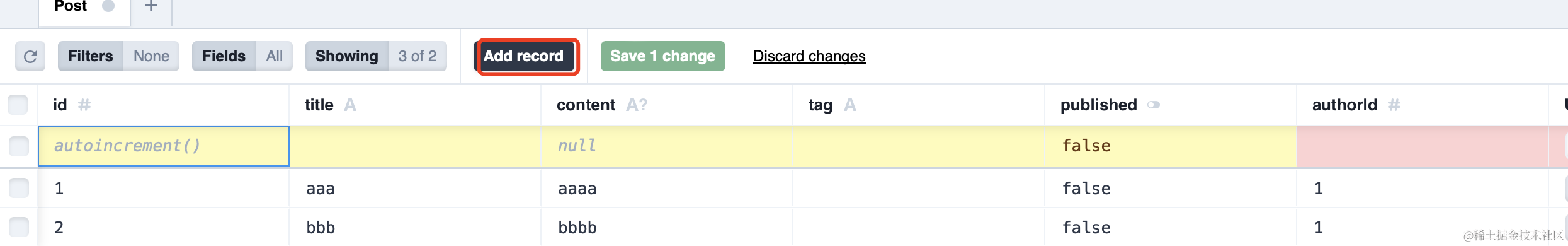1568x246 pixels.
Task: Click the text type icon beside tag
Action: 849,105
